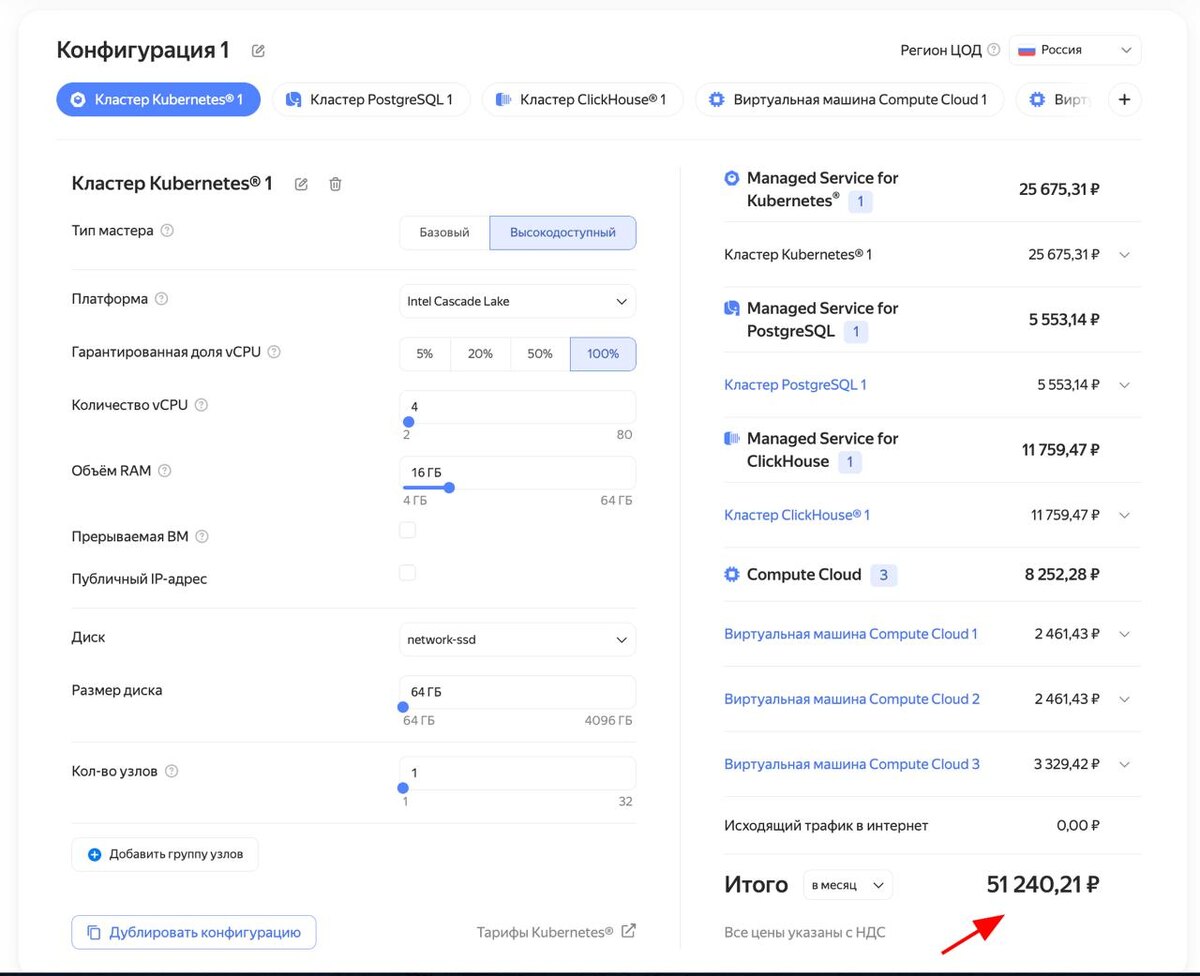The image size is (1200, 976).
Task: Click Managed Service for Kubernetes icon in summary
Action: (x=731, y=178)
